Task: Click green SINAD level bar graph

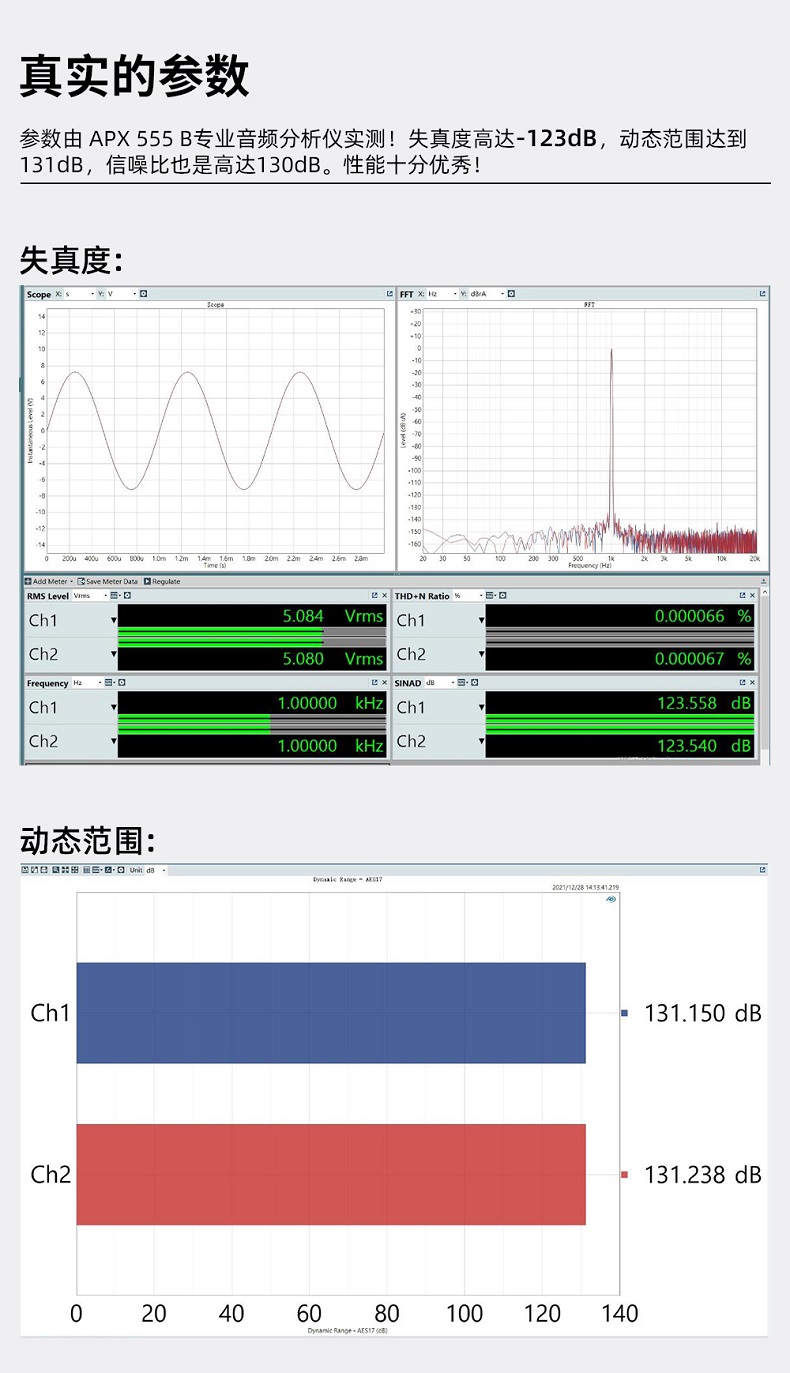Action: coord(619,725)
